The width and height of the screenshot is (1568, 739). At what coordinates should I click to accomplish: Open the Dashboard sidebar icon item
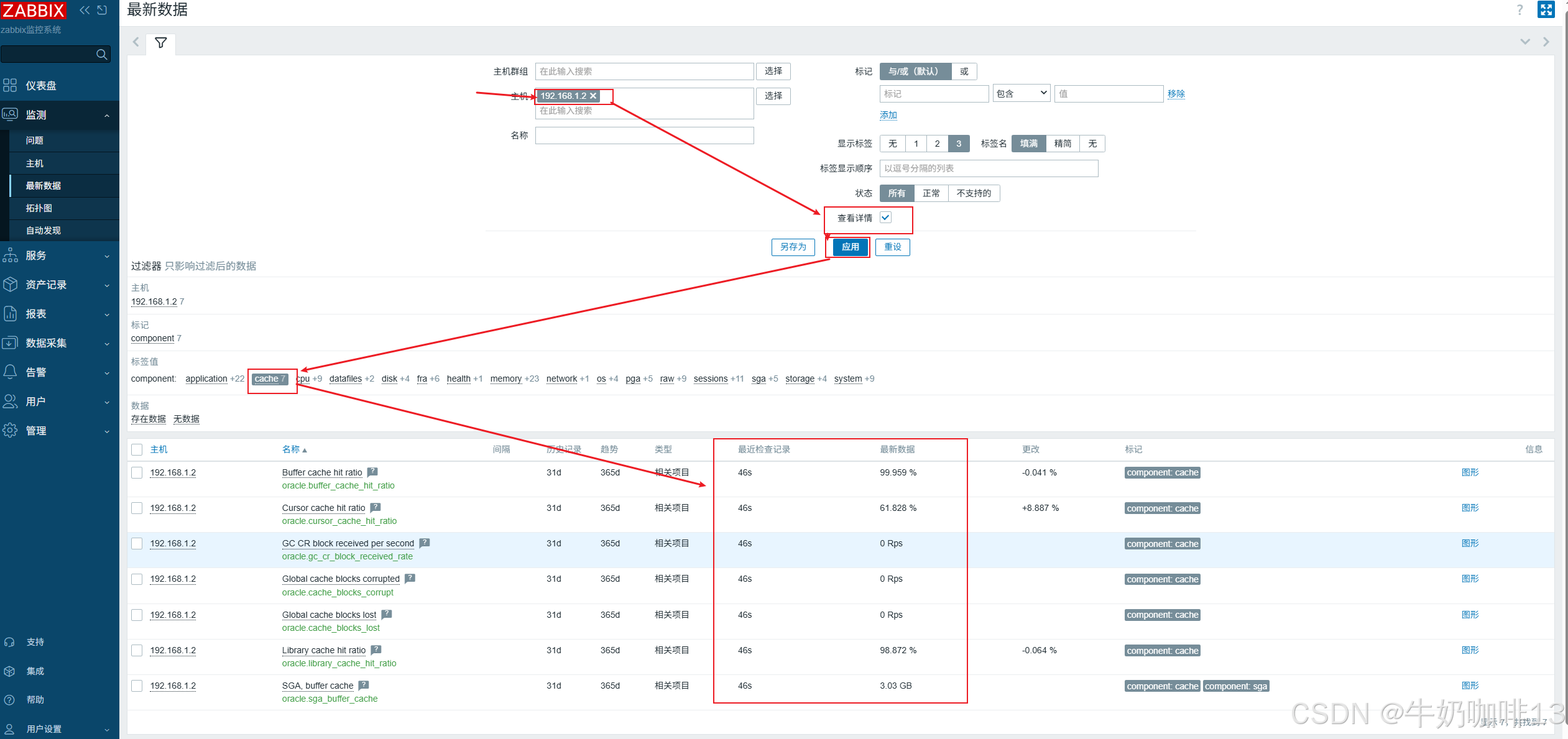(40, 86)
